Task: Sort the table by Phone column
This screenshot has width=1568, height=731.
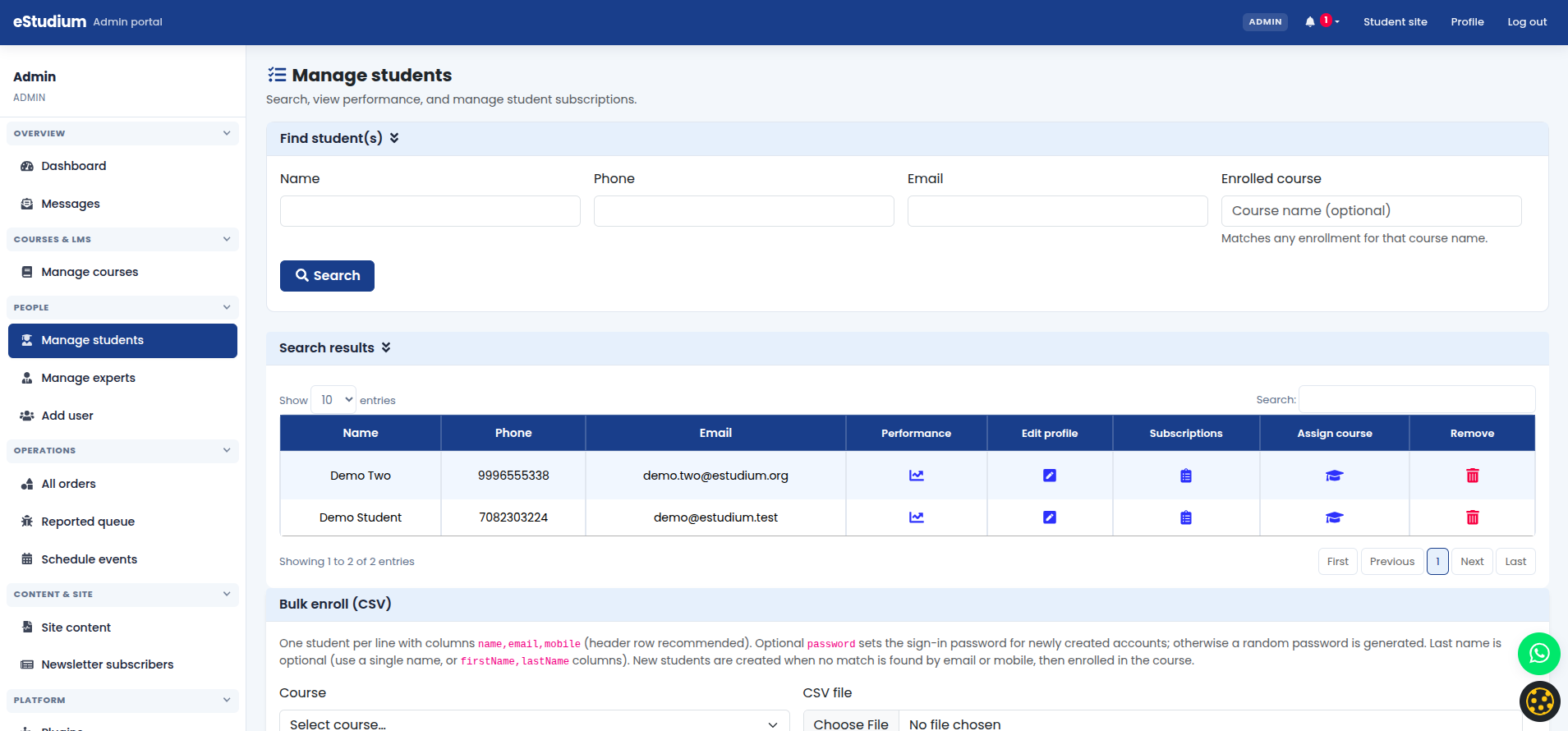Action: click(513, 433)
